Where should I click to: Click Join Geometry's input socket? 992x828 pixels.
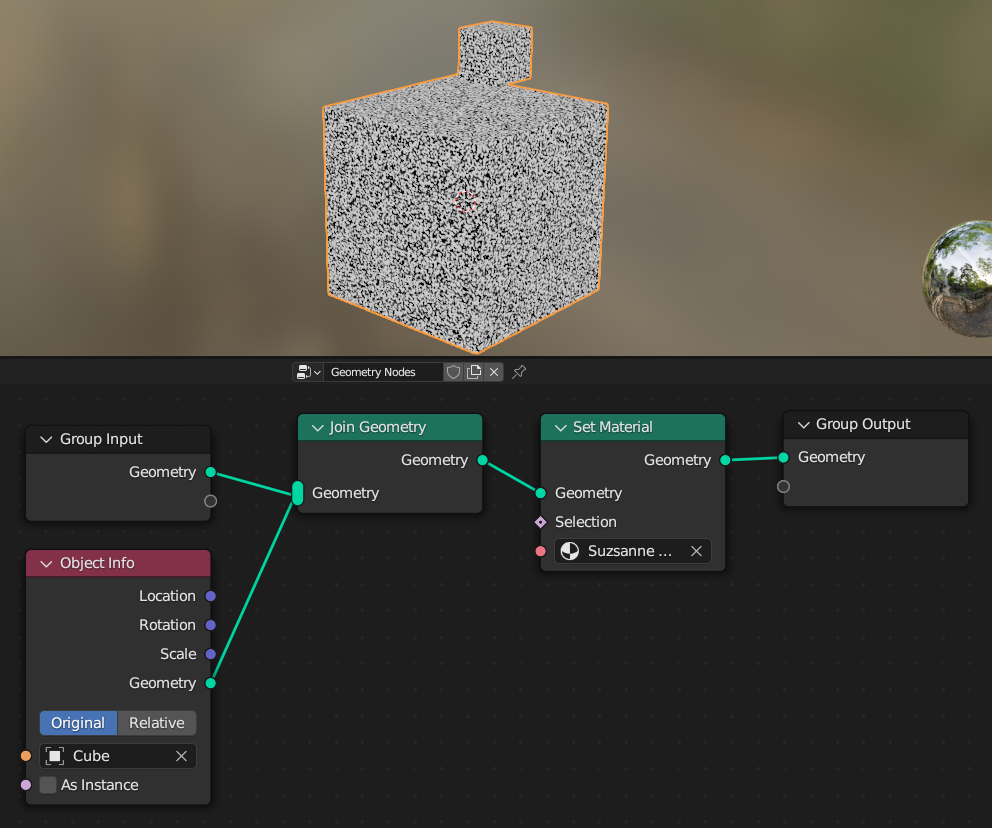(x=297, y=493)
